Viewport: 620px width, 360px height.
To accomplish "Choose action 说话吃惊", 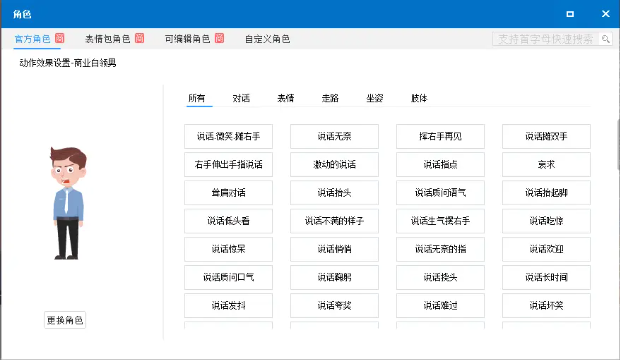I will pos(546,221).
